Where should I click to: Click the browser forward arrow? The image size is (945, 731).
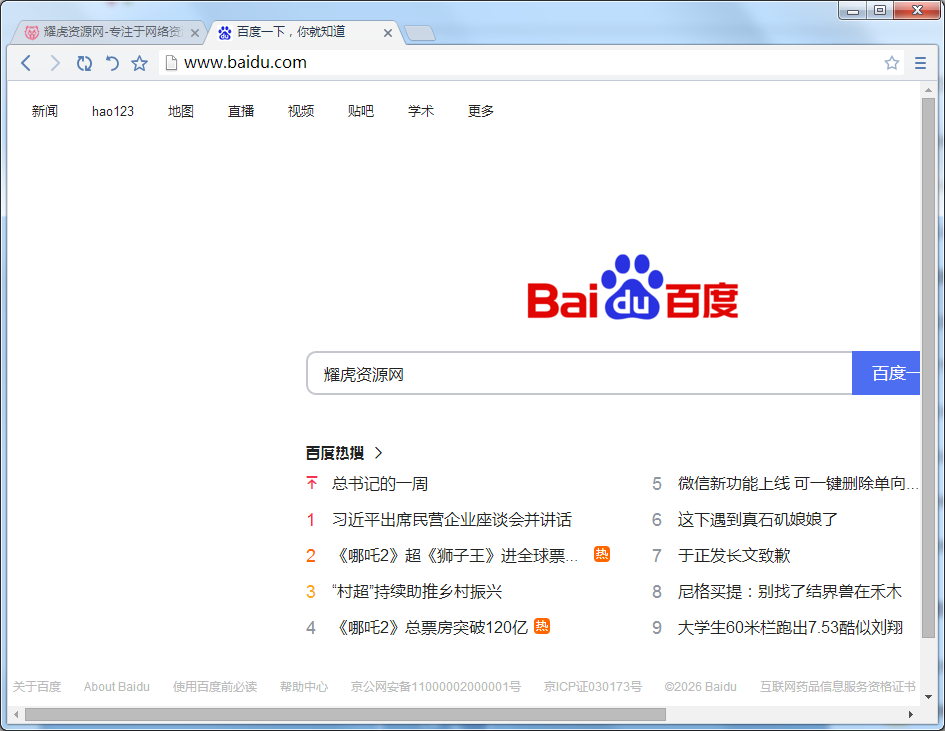click(55, 63)
